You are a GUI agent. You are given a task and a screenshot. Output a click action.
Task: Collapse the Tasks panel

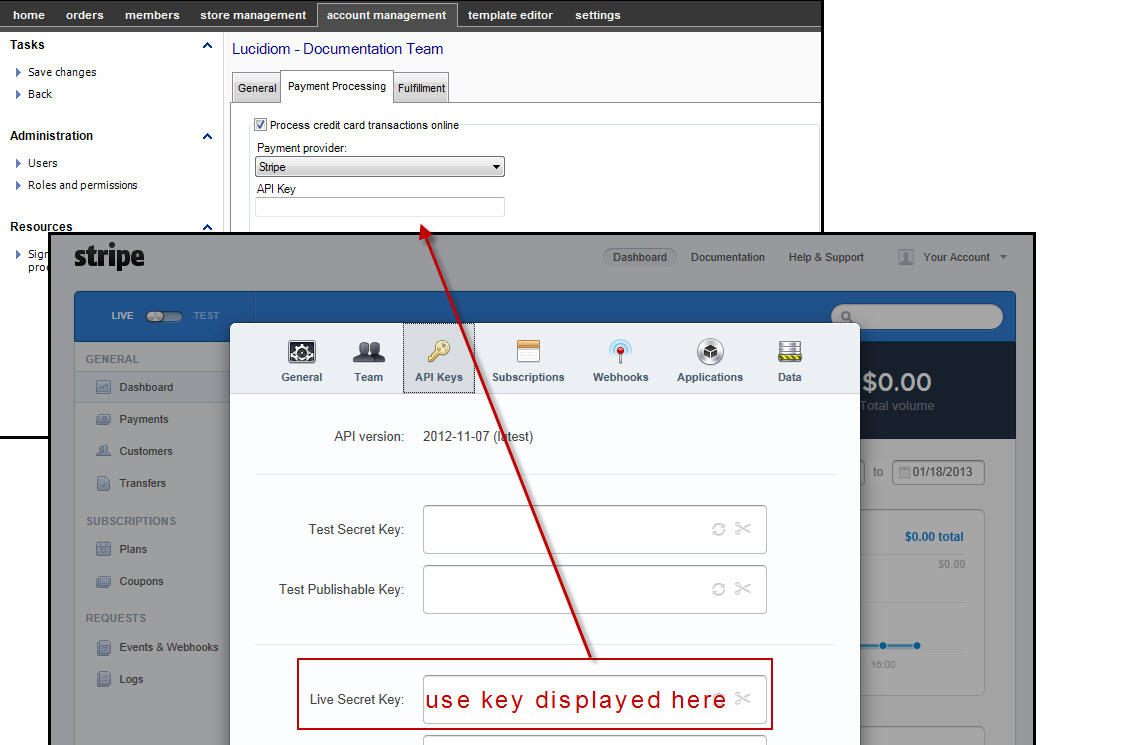(x=207, y=45)
